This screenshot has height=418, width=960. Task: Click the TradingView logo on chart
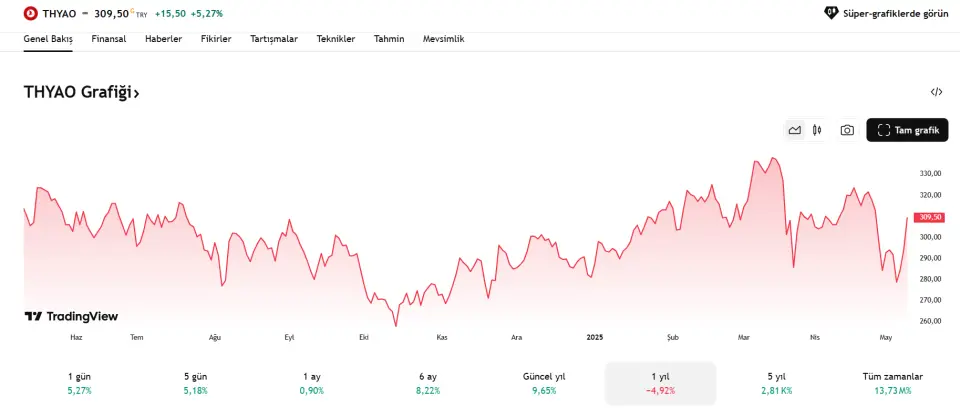tap(71, 316)
